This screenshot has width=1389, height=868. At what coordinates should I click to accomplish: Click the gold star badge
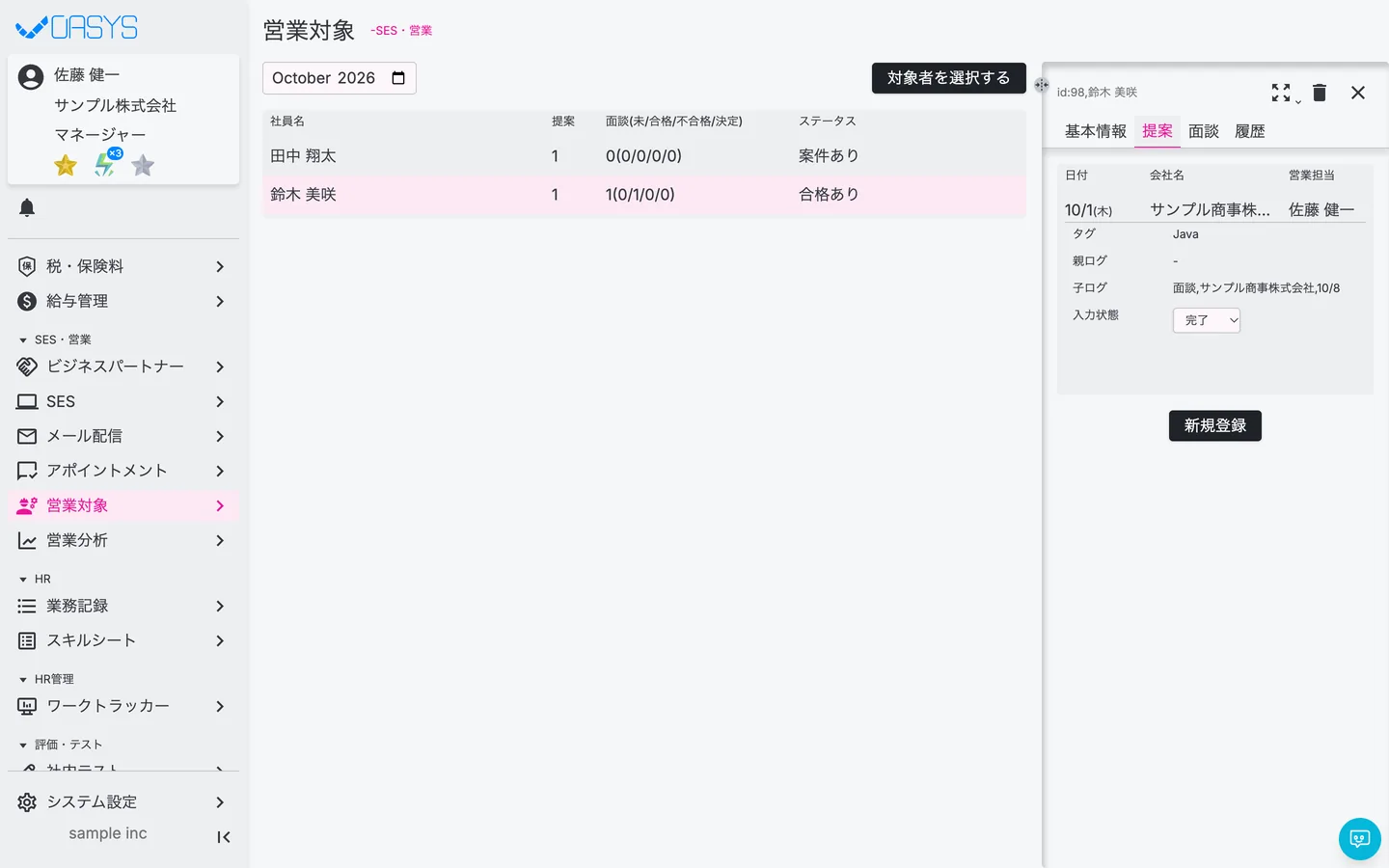66,165
